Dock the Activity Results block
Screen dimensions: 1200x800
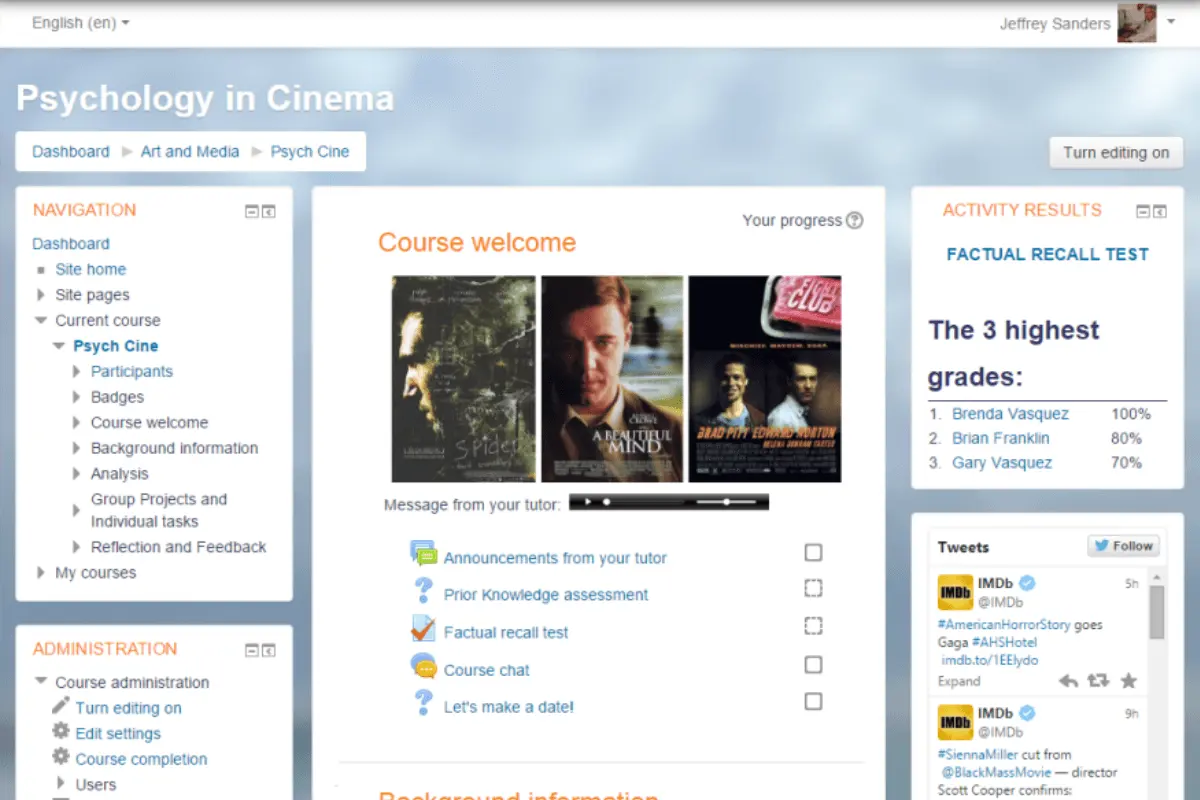1159,211
